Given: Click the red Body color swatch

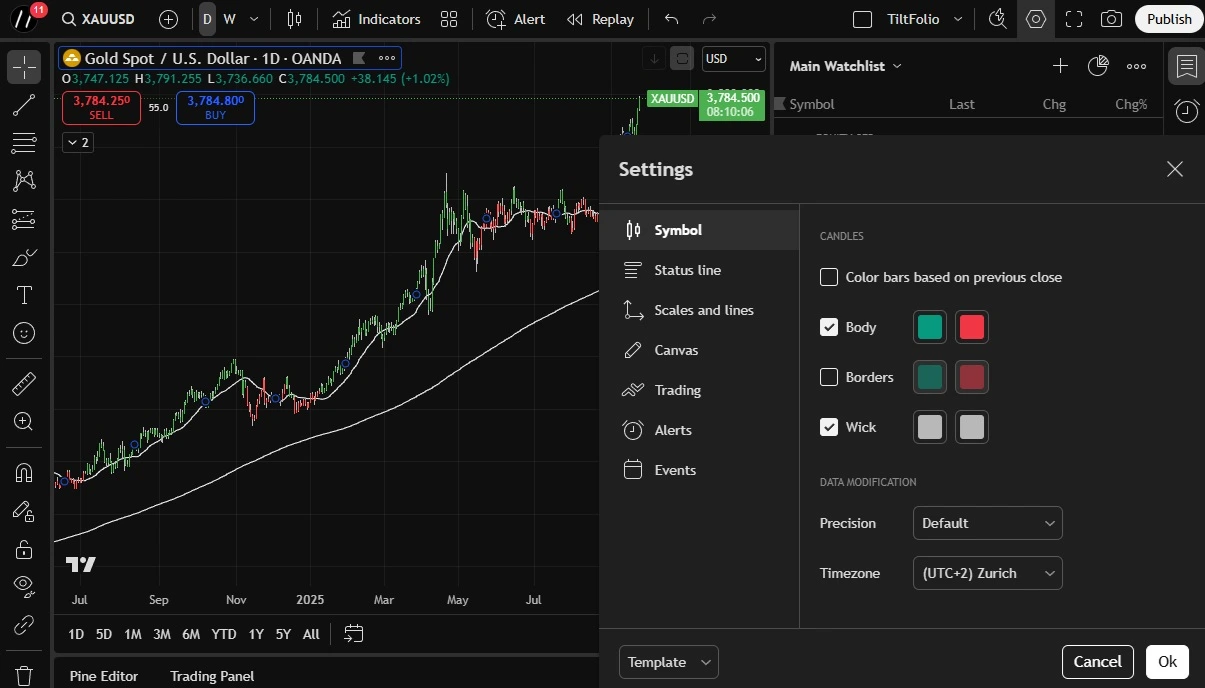Looking at the screenshot, I should (972, 327).
